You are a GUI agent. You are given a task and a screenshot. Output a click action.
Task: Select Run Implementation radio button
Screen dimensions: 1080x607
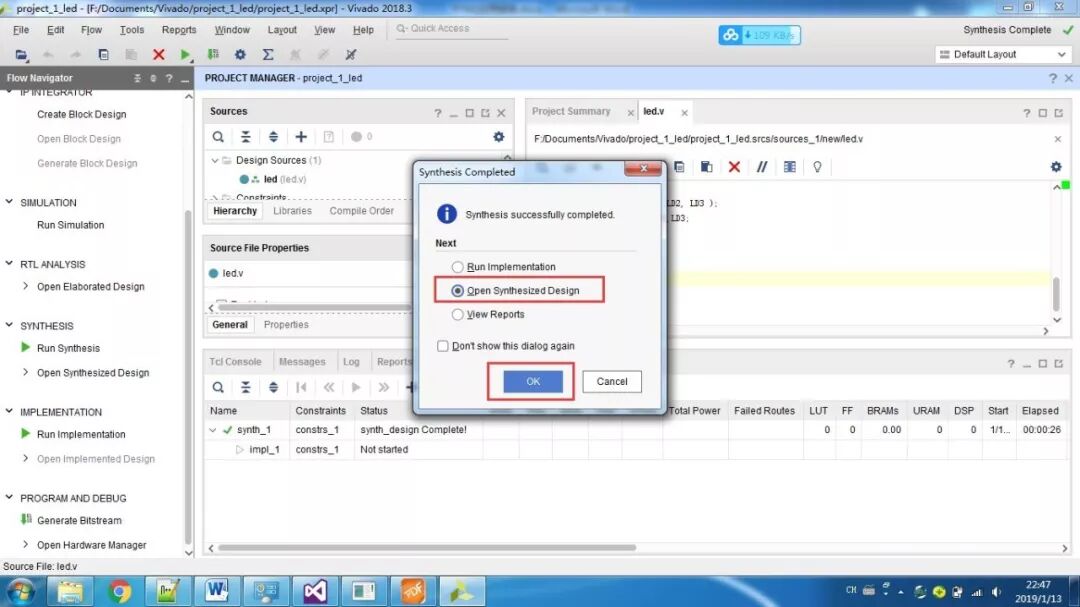point(457,267)
